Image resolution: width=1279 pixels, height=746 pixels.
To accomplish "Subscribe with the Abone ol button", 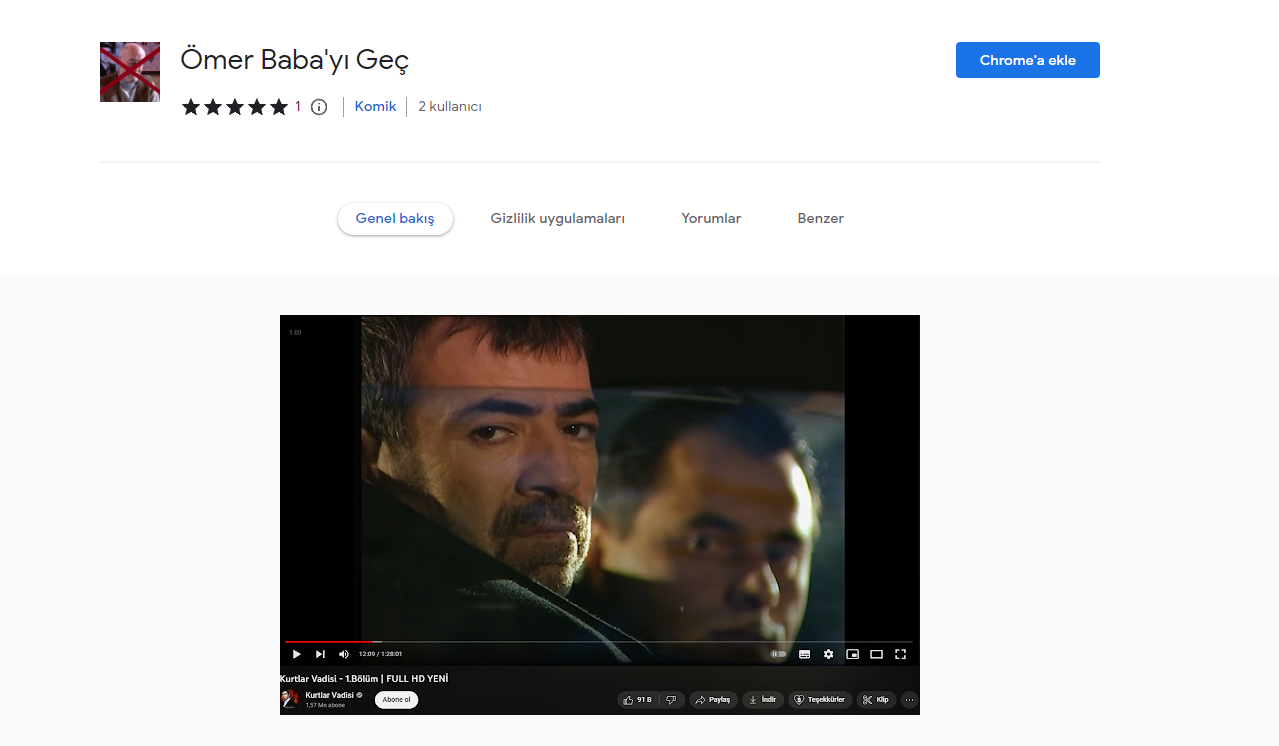I will pos(396,700).
